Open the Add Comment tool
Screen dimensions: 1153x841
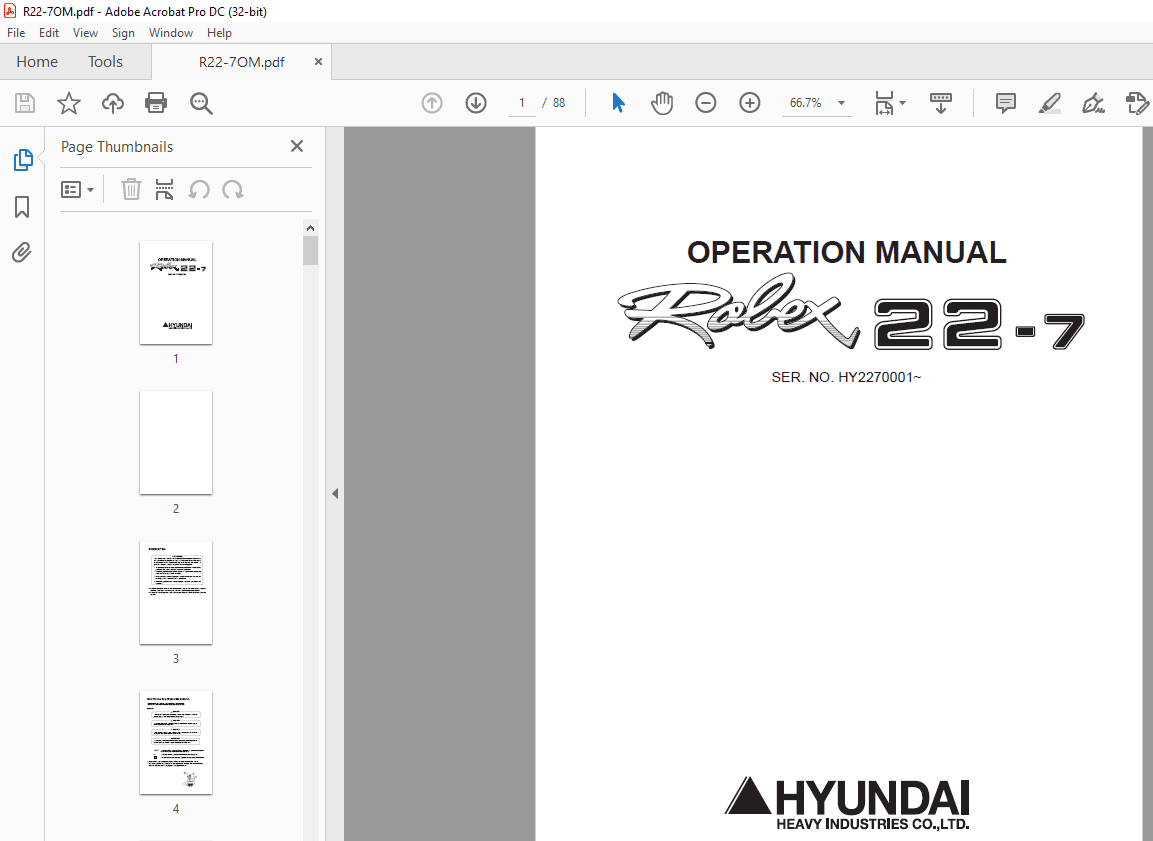tap(1005, 102)
